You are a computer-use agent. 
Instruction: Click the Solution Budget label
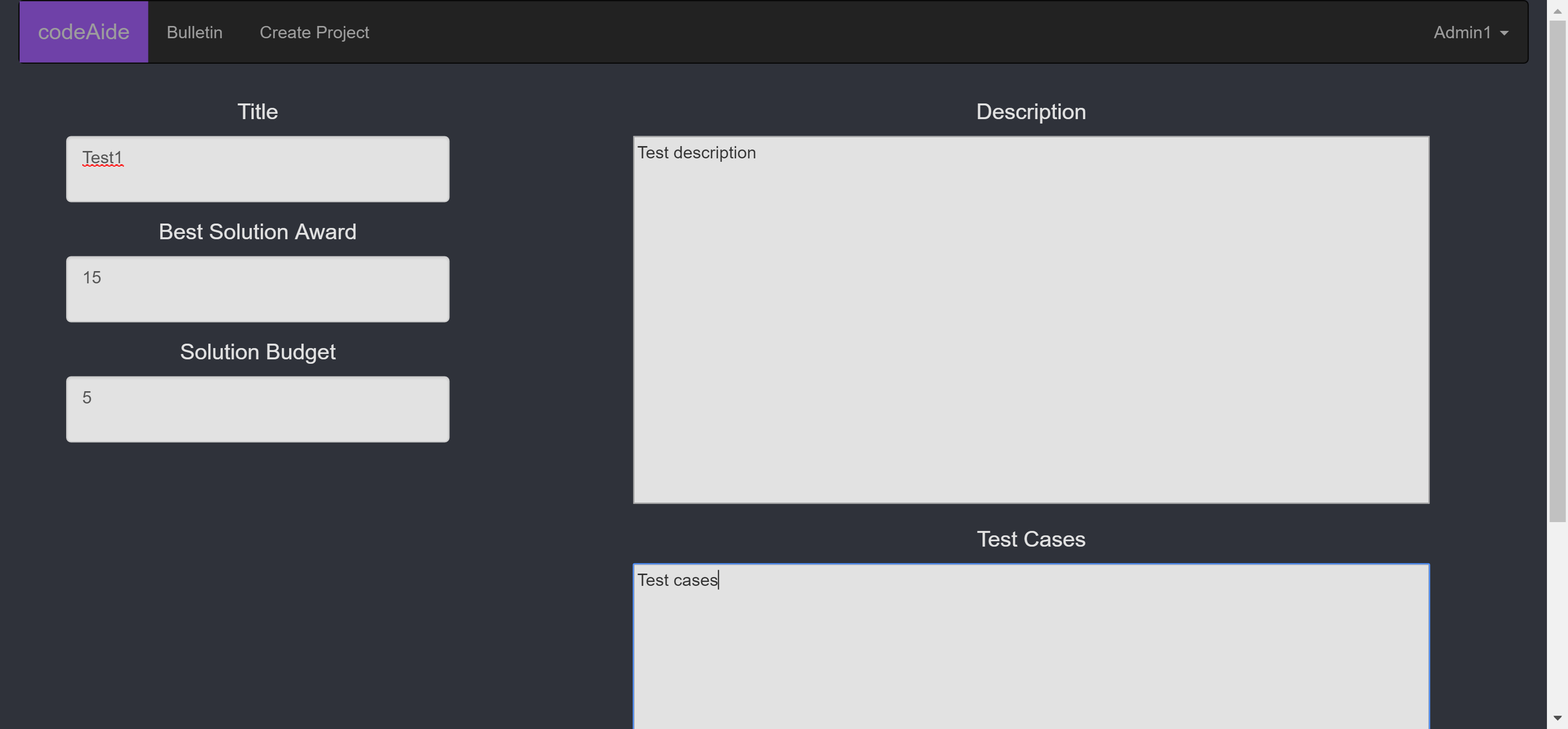click(257, 352)
